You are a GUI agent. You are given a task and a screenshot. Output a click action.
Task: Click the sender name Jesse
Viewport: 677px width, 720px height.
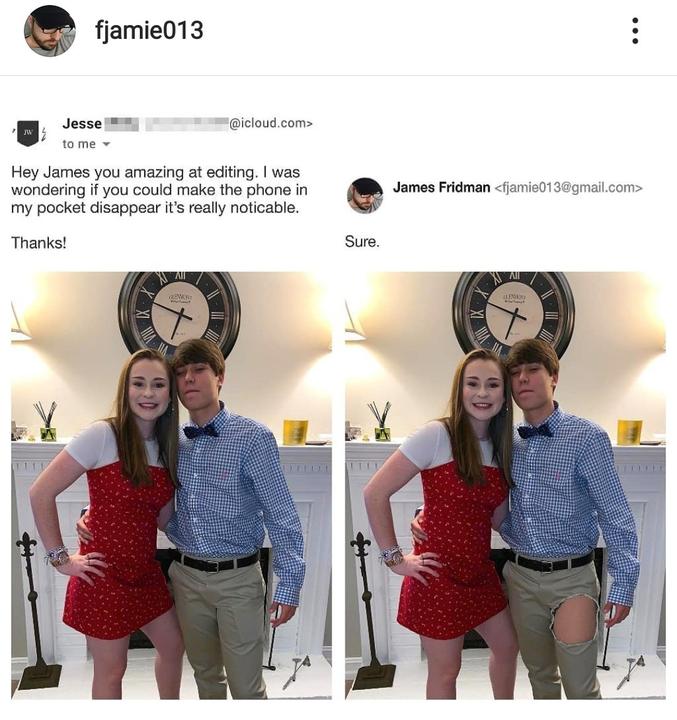82,124
